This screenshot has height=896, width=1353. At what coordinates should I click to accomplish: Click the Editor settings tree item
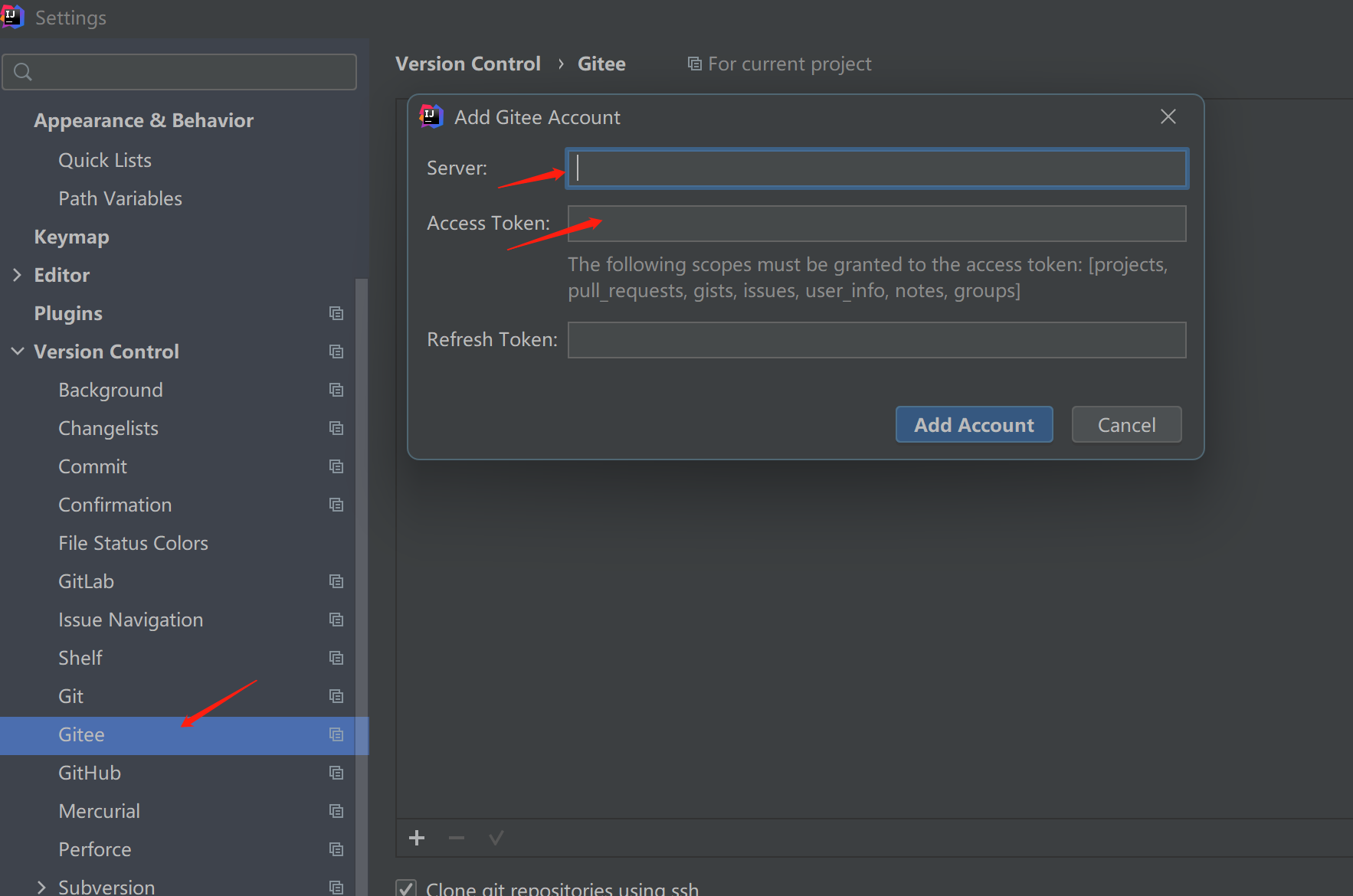tap(61, 275)
